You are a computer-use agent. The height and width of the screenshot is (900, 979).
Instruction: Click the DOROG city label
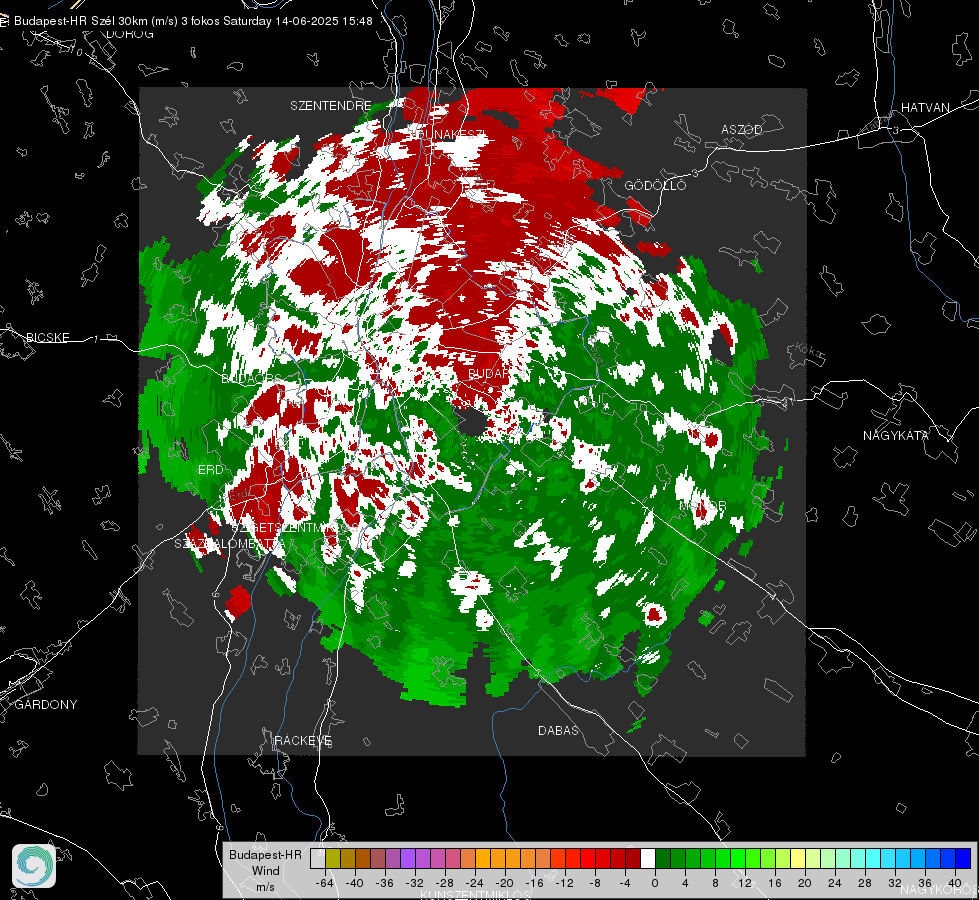(130, 34)
